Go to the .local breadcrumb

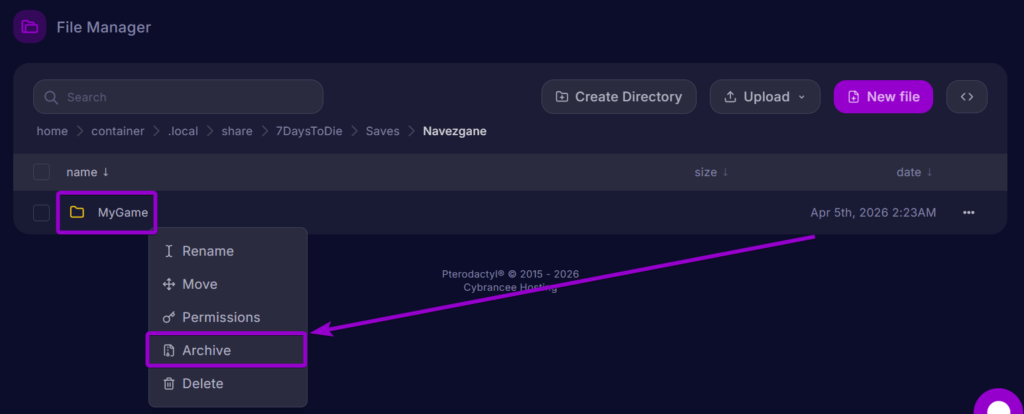click(x=183, y=131)
